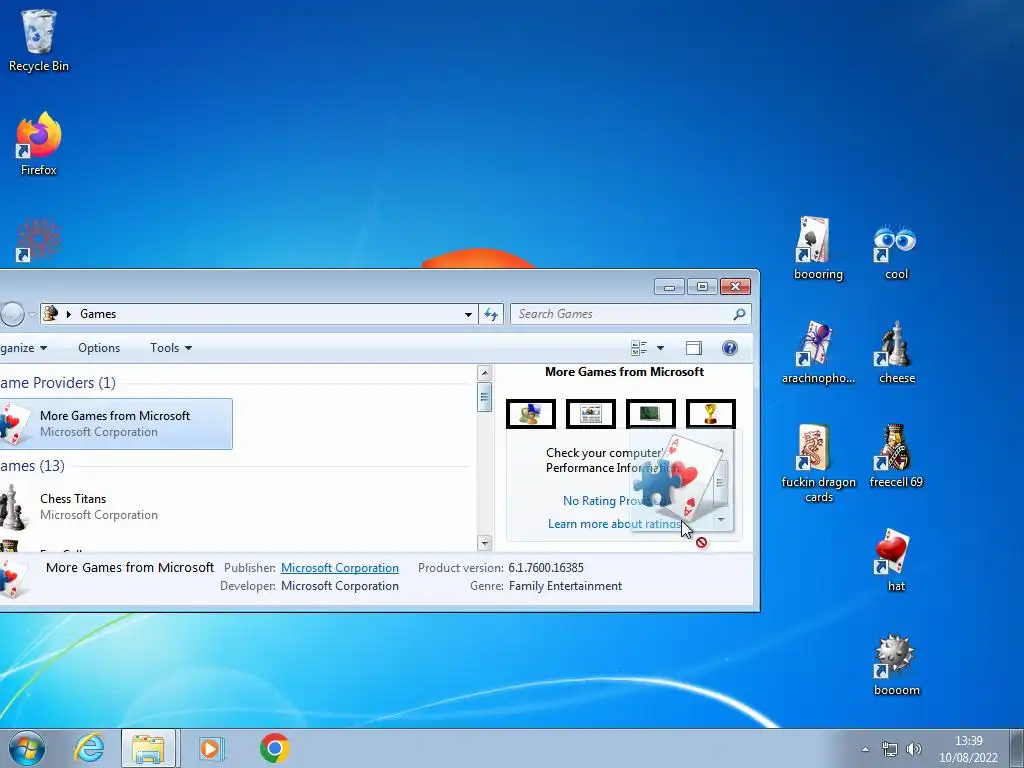Click the Windows Start orb
Viewport: 1024px width, 768px height.
[x=27, y=748]
